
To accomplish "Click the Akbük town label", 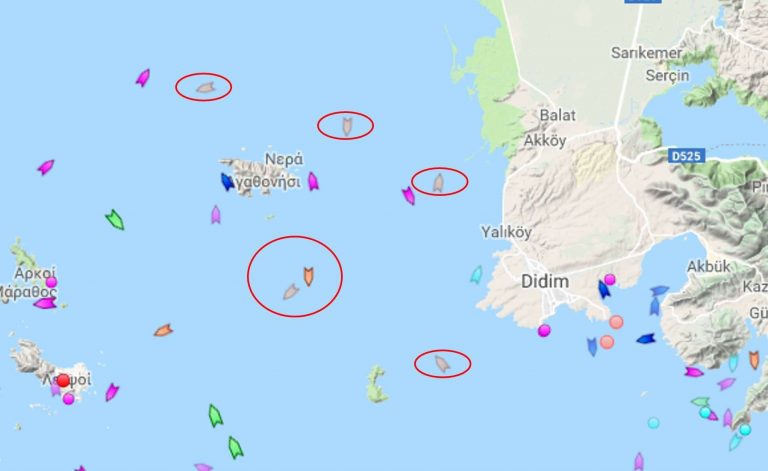I will 708,266.
